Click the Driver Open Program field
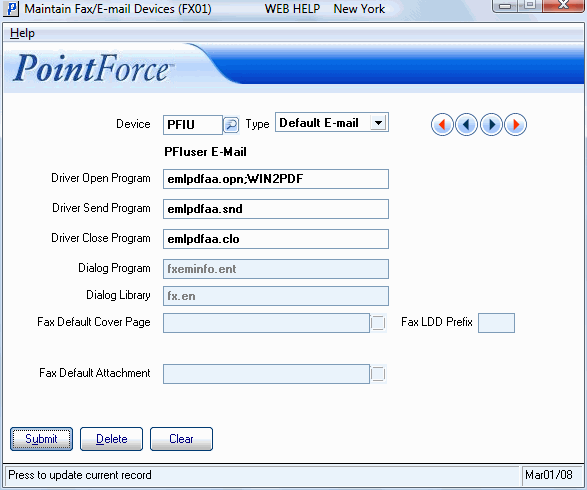The height and width of the screenshot is (490, 587). (x=276, y=179)
